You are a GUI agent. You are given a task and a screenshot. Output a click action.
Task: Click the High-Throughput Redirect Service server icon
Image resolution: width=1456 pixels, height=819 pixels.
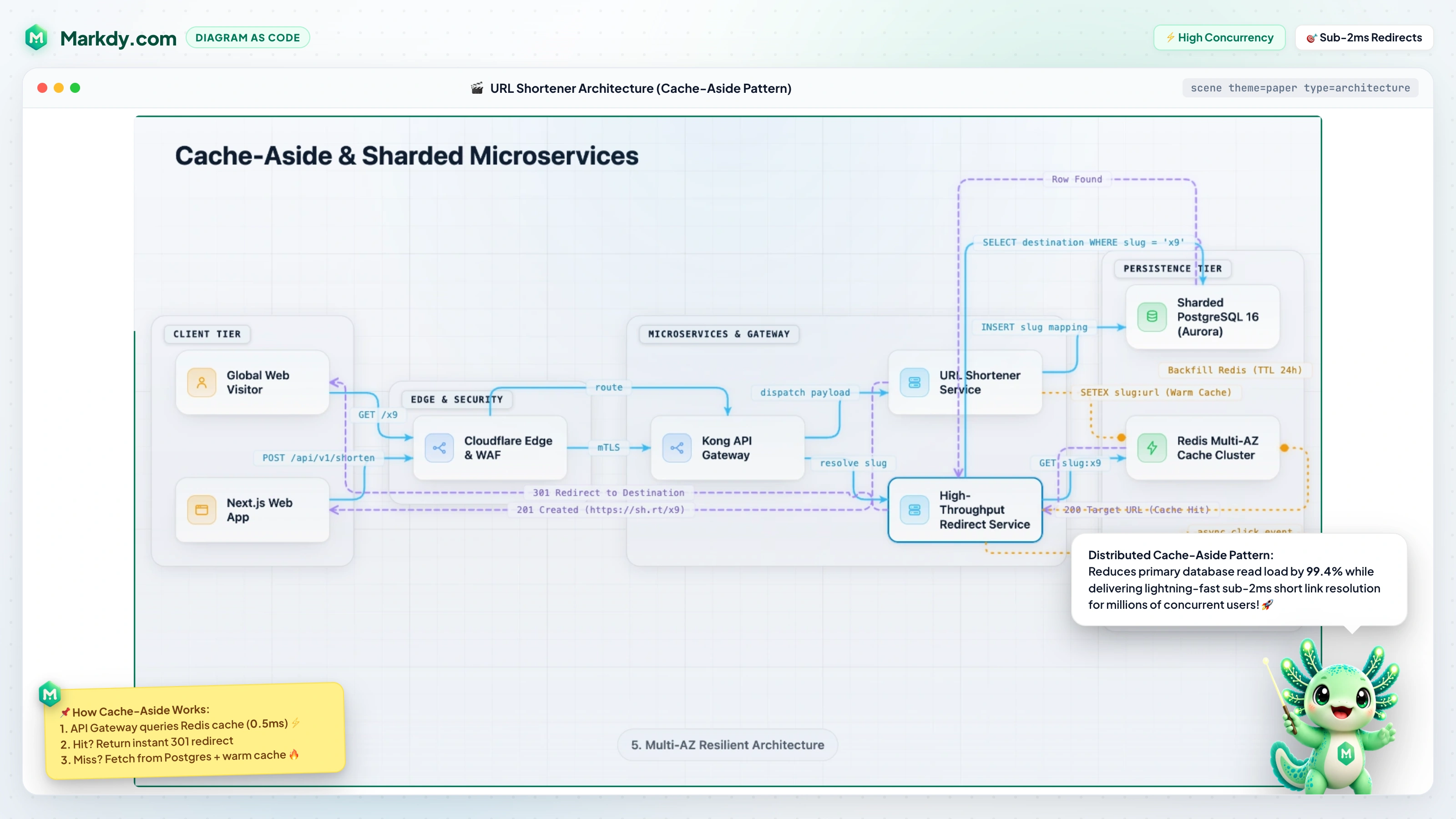click(914, 510)
